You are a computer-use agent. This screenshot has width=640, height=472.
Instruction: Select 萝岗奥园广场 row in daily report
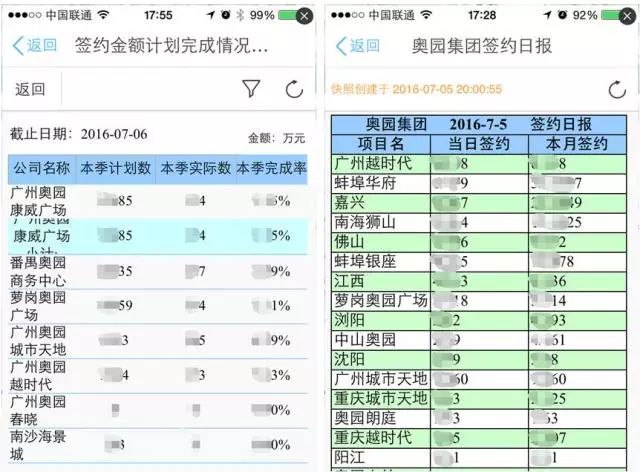click(x=479, y=301)
